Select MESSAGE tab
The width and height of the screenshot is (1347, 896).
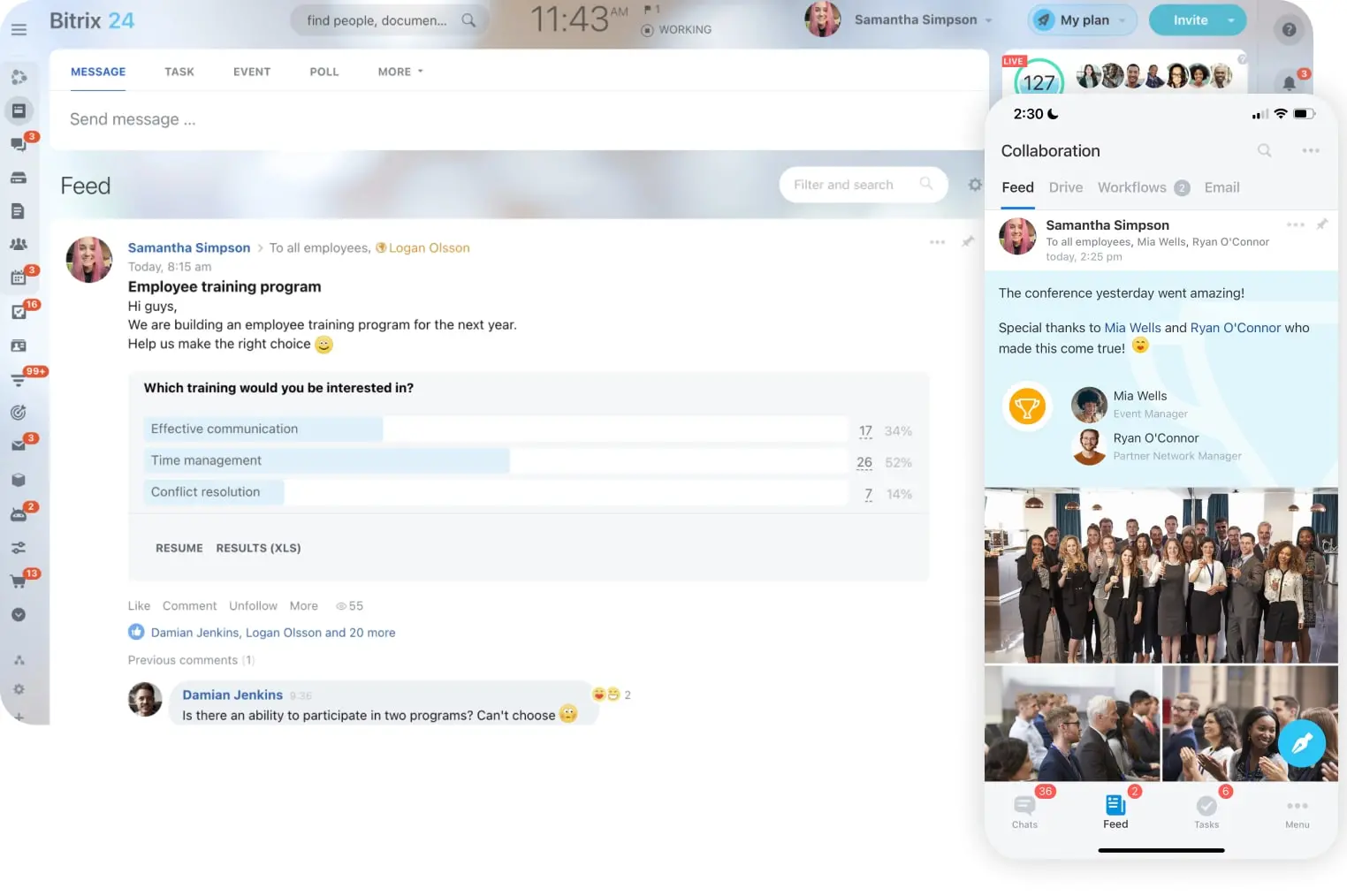98,72
